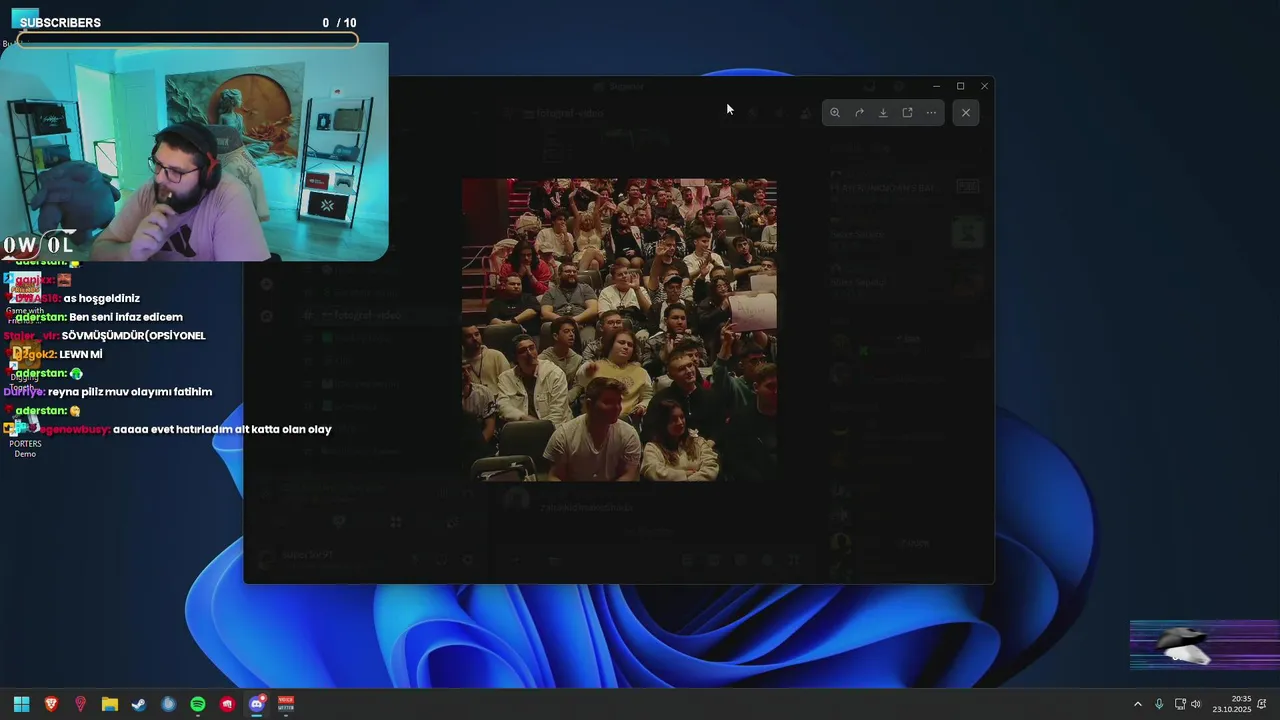Minimize the Discord window
The width and height of the screenshot is (1280, 720).
click(x=936, y=86)
